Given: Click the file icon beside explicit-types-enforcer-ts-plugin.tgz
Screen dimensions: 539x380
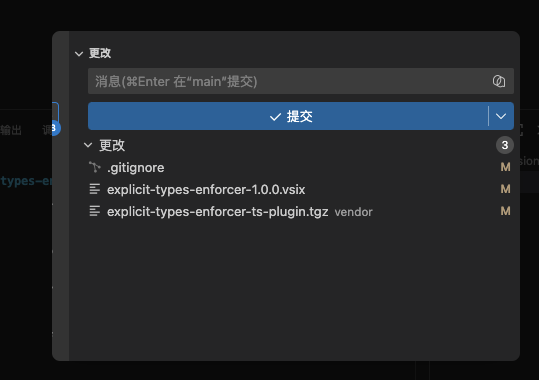Looking at the screenshot, I should (95, 211).
